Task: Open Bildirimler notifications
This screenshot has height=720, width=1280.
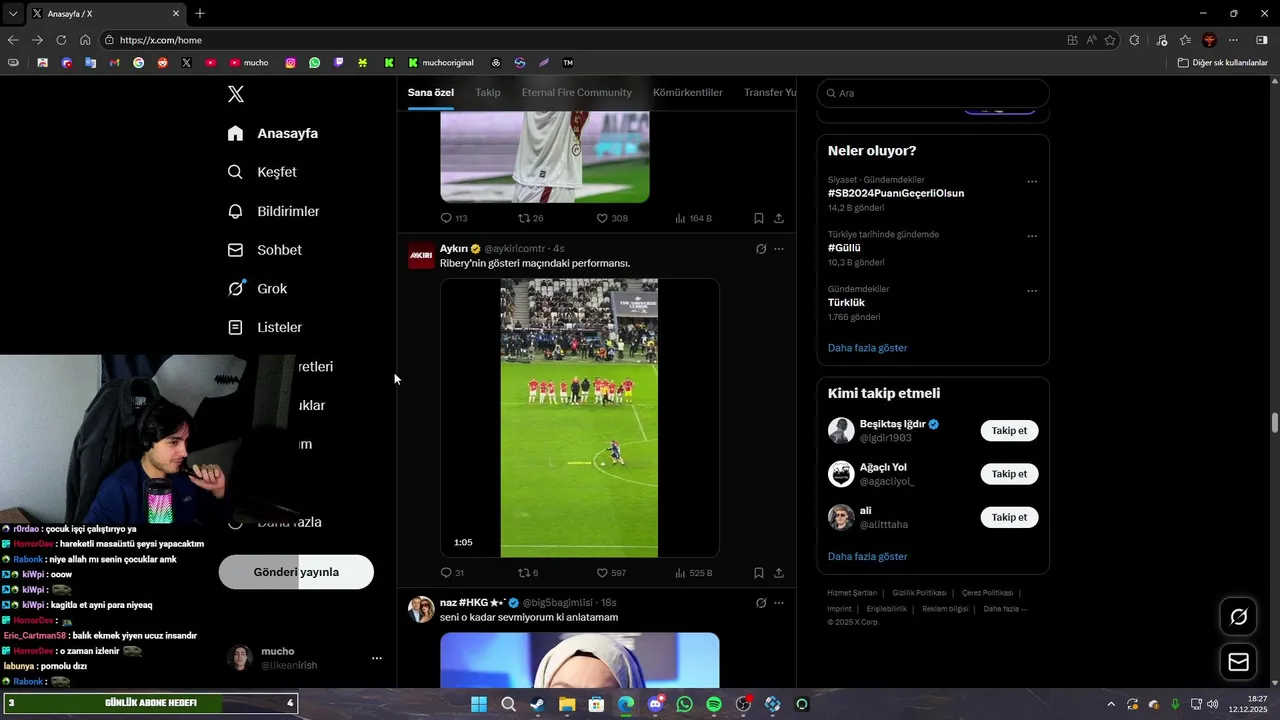Action: 273,211
